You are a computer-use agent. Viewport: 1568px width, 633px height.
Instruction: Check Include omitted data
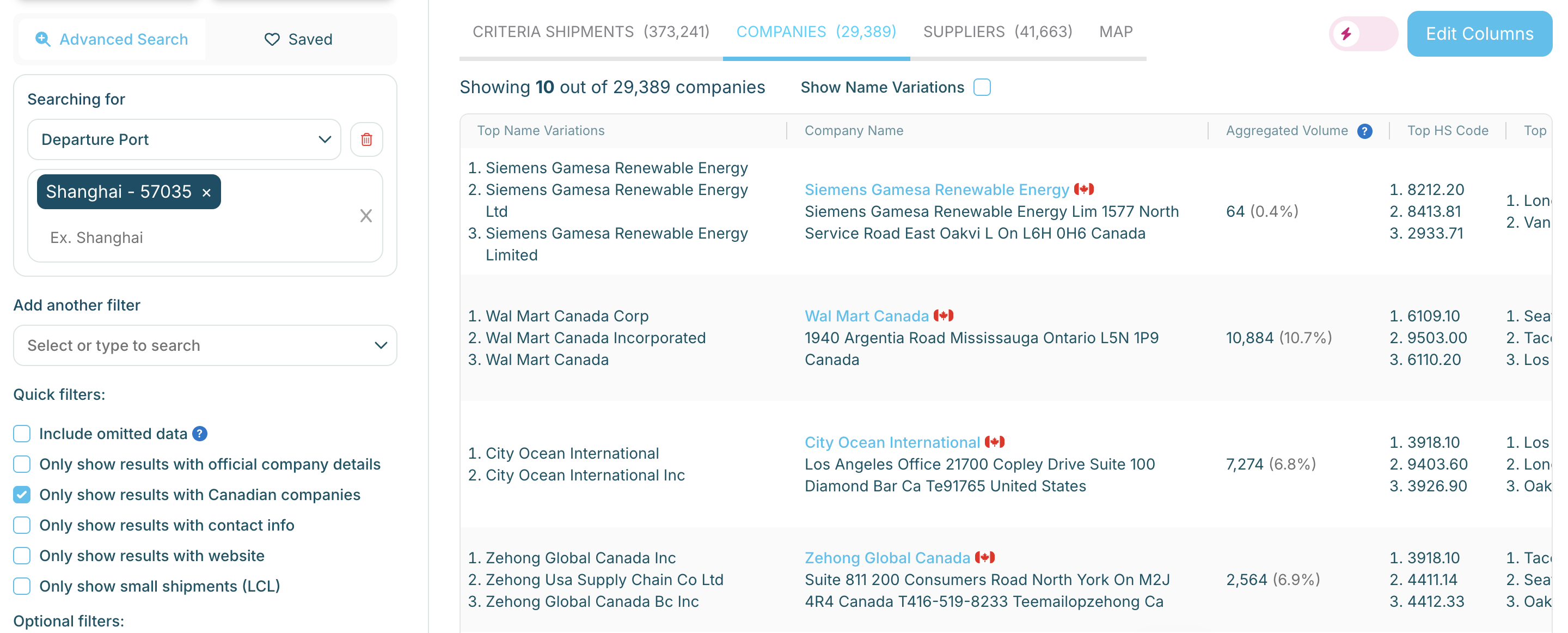point(22,434)
